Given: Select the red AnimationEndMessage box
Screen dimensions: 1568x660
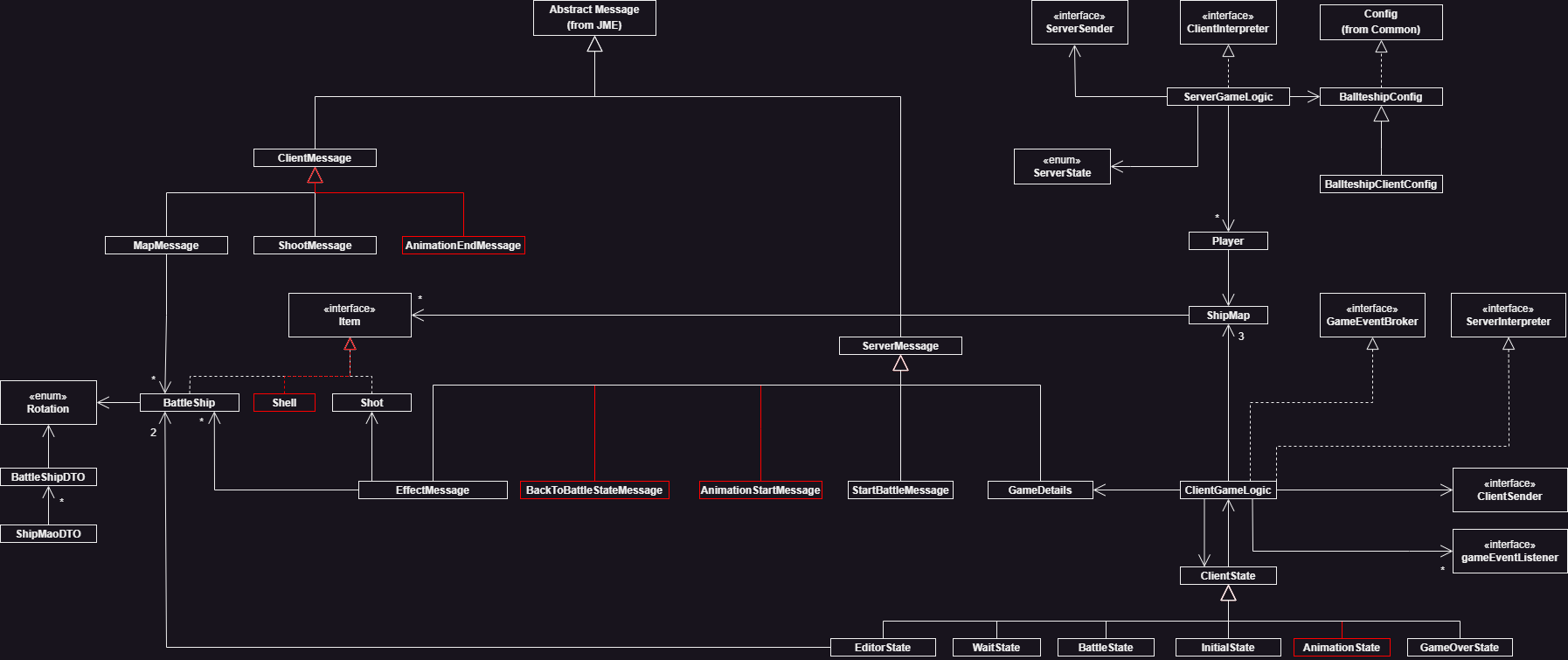Looking at the screenshot, I should 463,246.
